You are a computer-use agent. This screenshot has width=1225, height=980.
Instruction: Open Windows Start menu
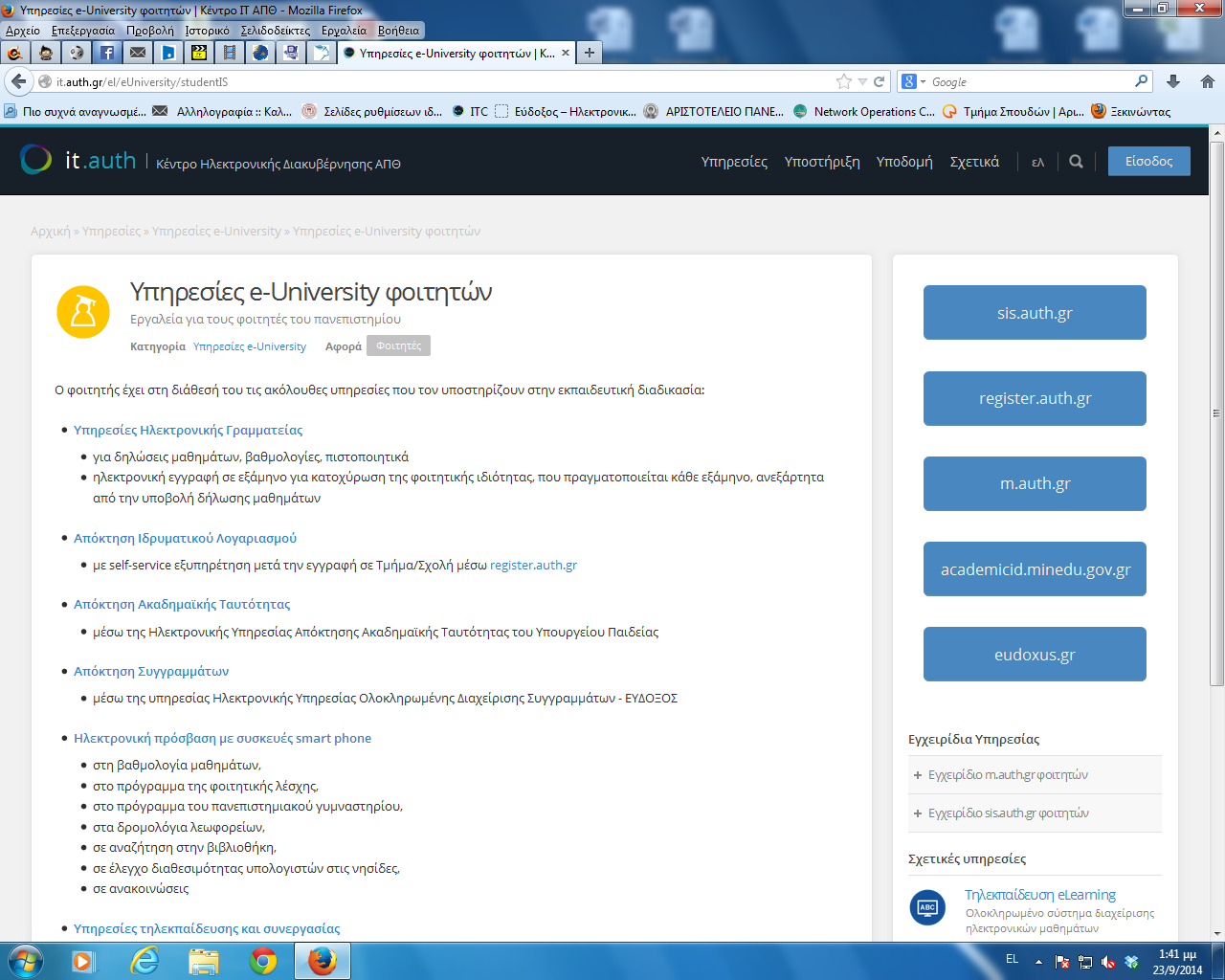pos(26,961)
